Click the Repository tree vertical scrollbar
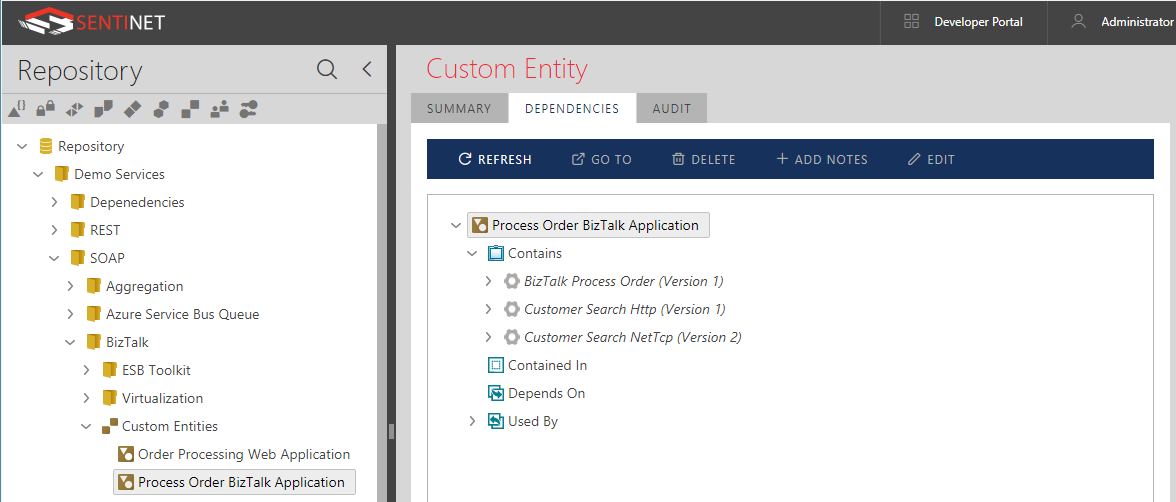1176x502 pixels. (x=382, y=313)
